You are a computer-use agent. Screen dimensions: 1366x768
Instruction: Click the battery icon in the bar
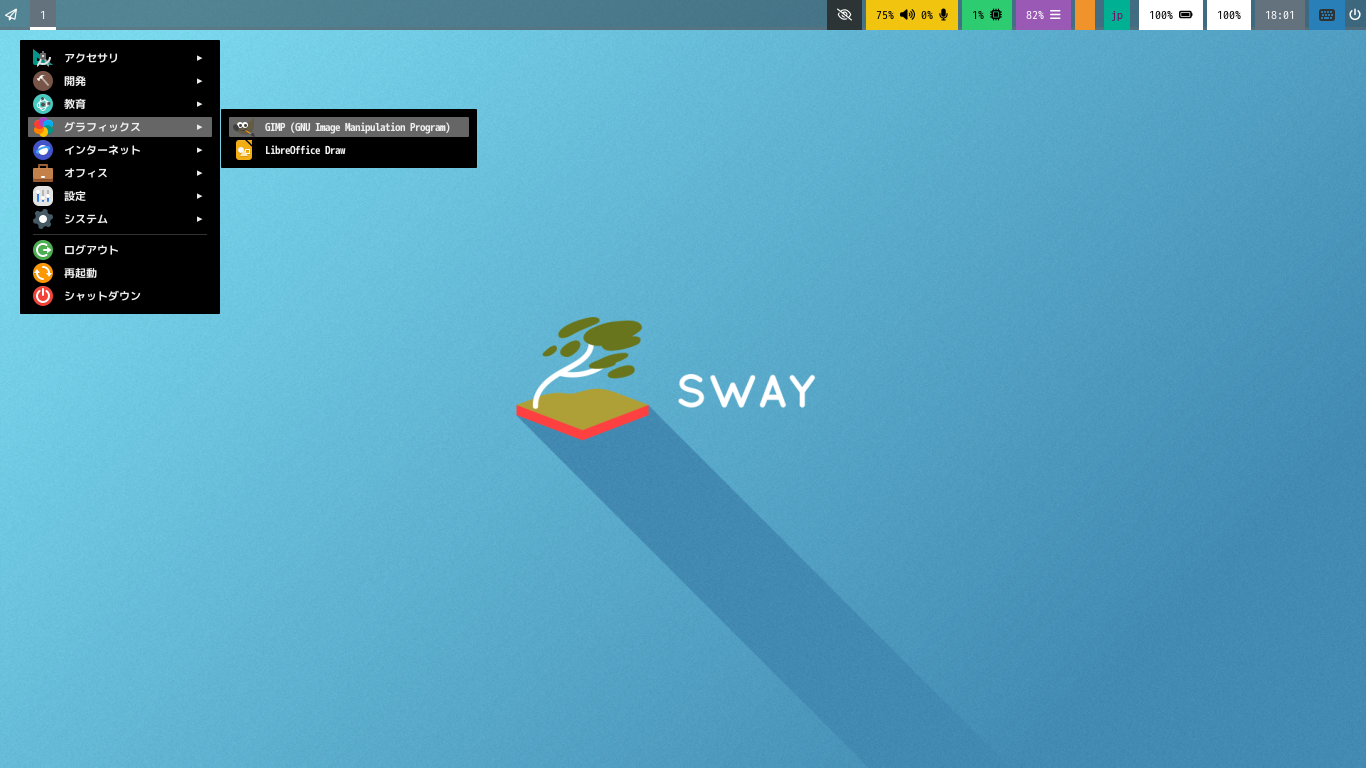(1186, 15)
